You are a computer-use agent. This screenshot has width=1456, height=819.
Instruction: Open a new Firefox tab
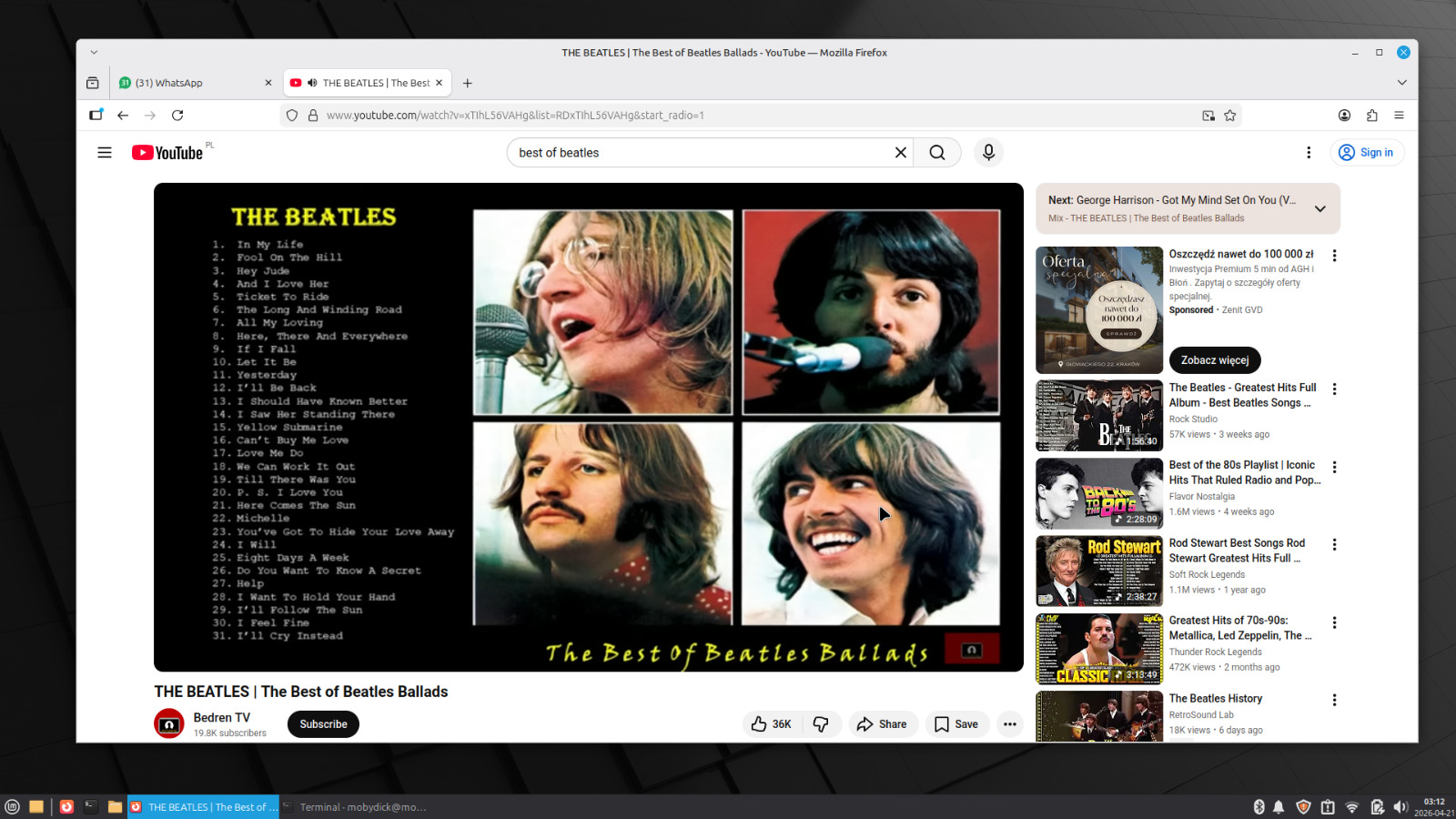[468, 83]
